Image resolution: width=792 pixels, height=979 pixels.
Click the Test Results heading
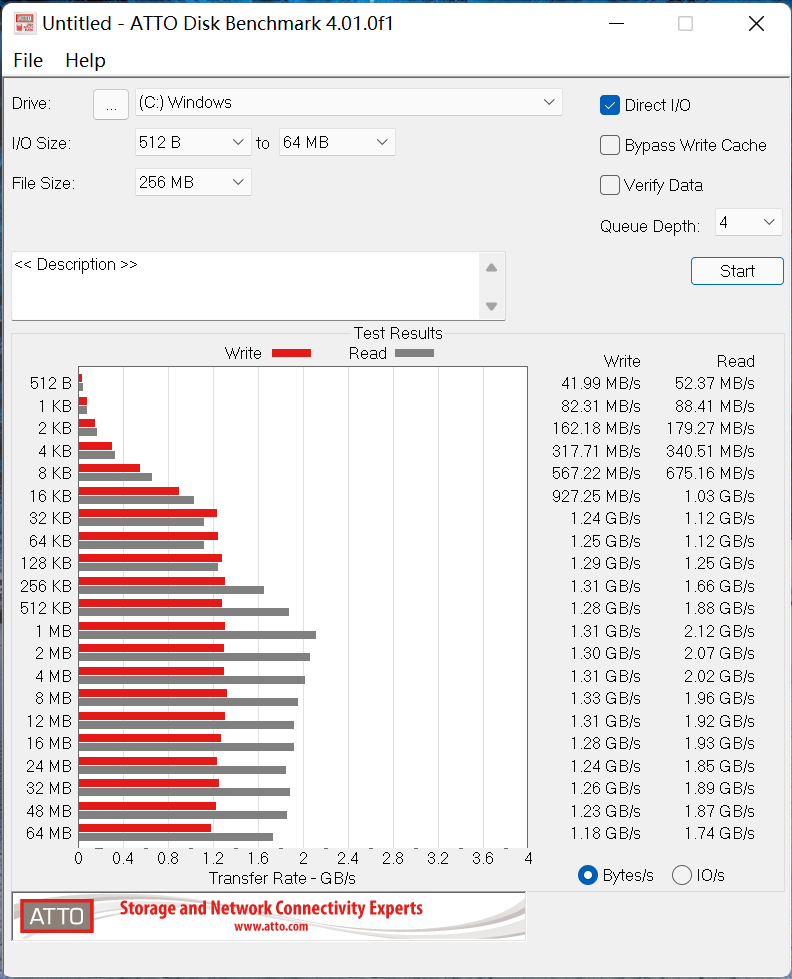pos(398,333)
